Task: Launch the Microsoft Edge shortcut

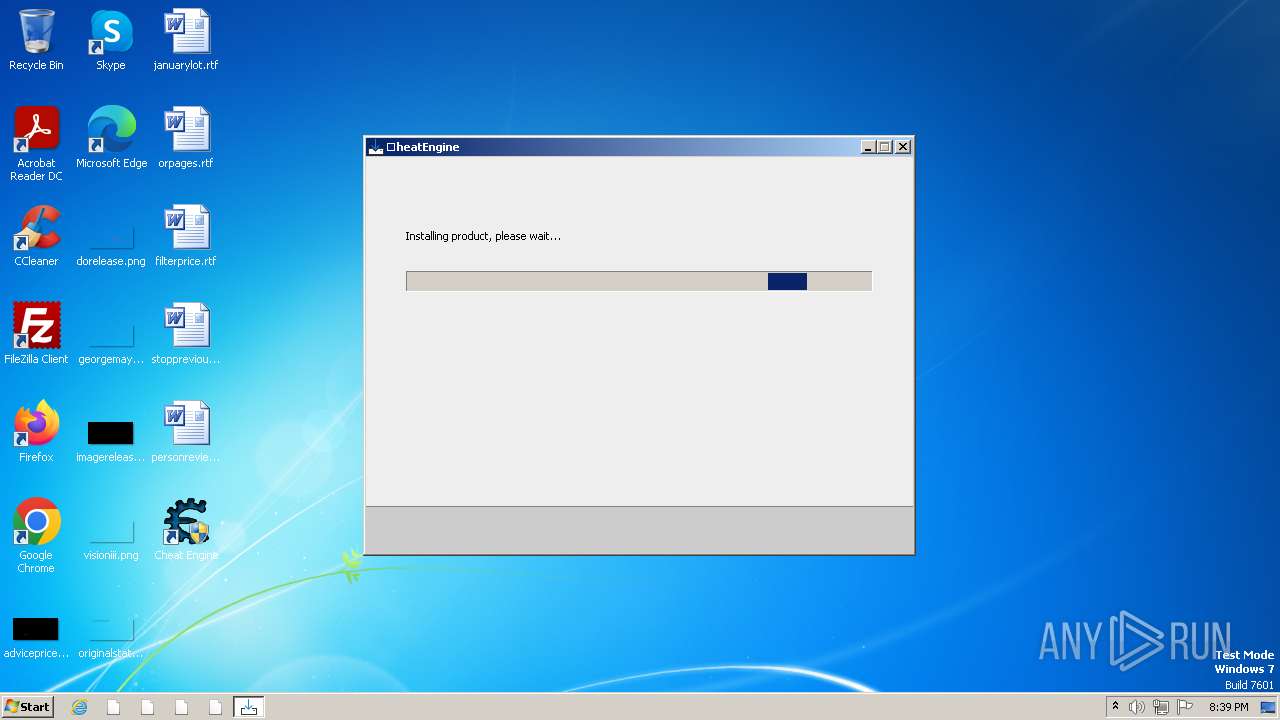Action: (x=111, y=138)
